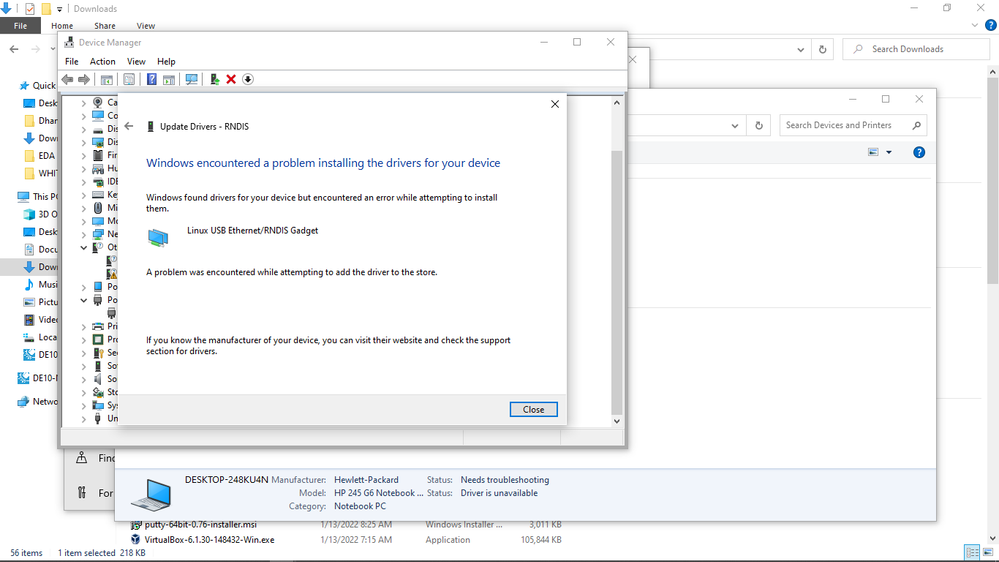This screenshot has height=562, width=999.
Task: Click the Explorer Refresh button next to address bar
Action: point(823,49)
